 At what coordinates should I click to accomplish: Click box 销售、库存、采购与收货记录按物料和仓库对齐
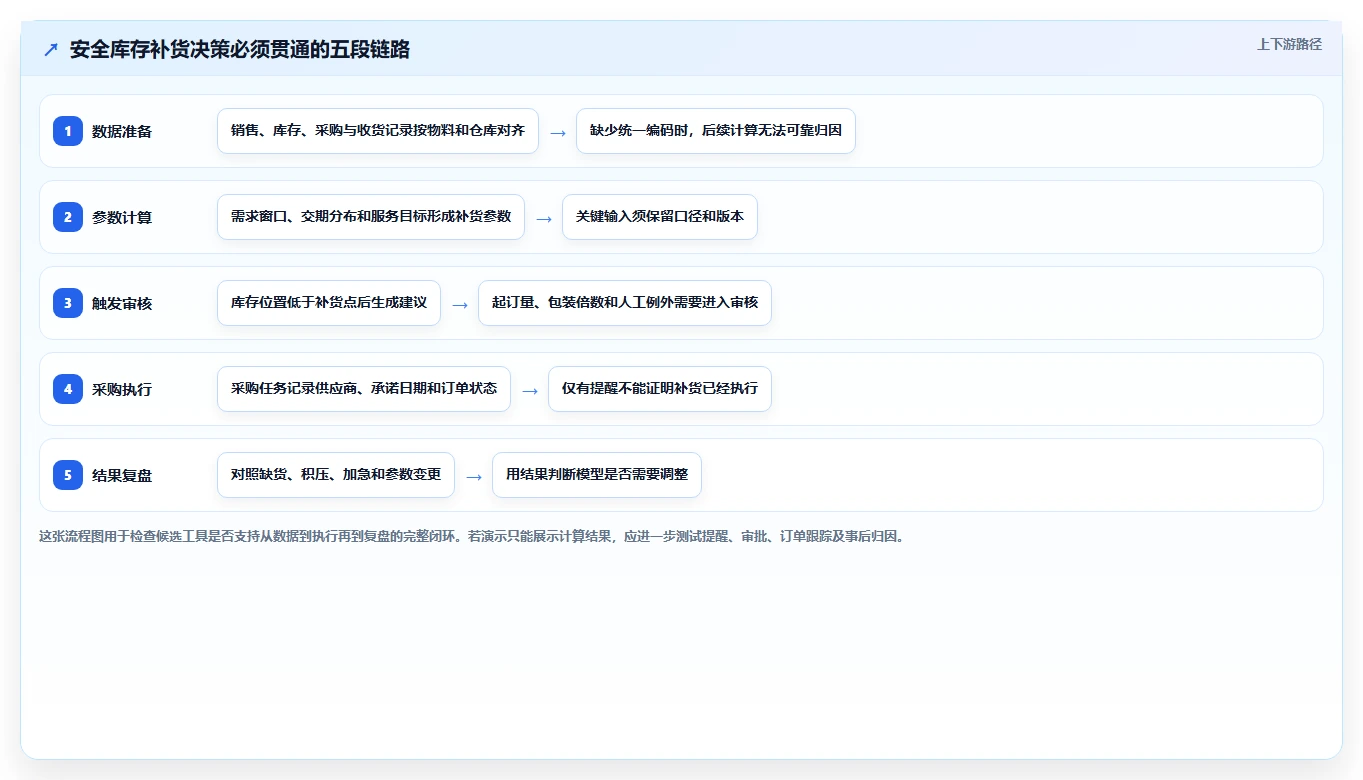click(x=378, y=131)
